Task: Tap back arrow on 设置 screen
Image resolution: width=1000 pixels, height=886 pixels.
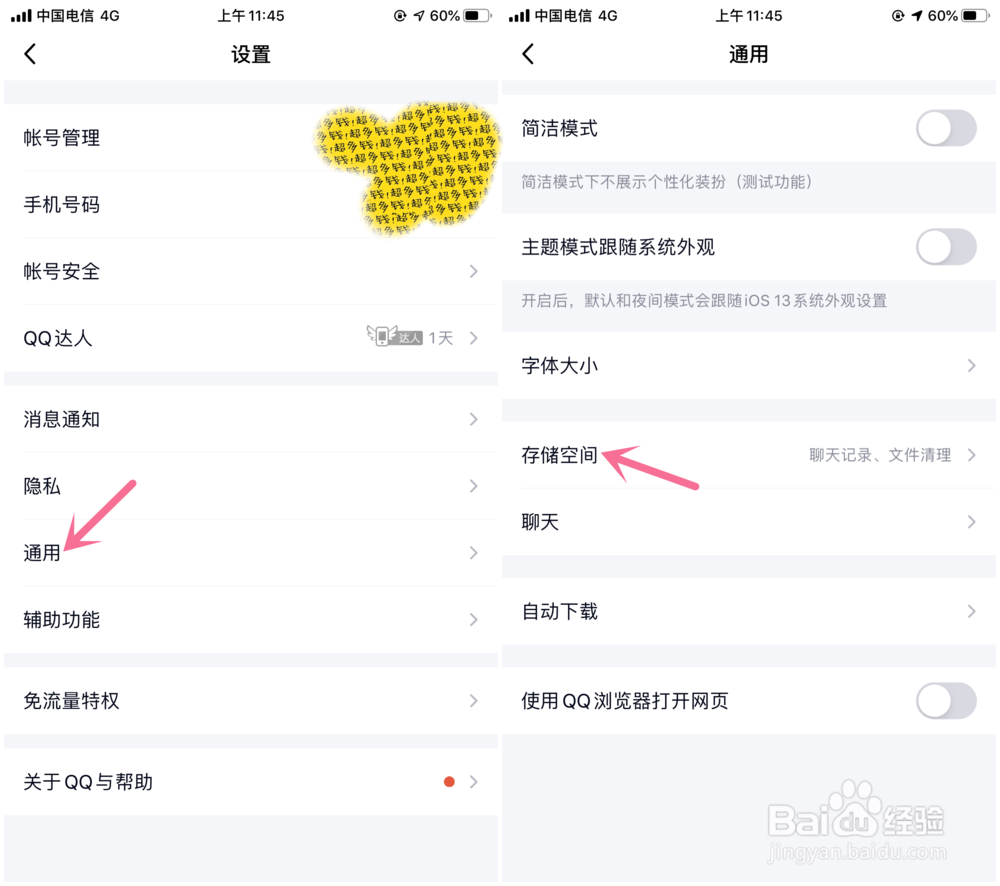Action: [30, 54]
